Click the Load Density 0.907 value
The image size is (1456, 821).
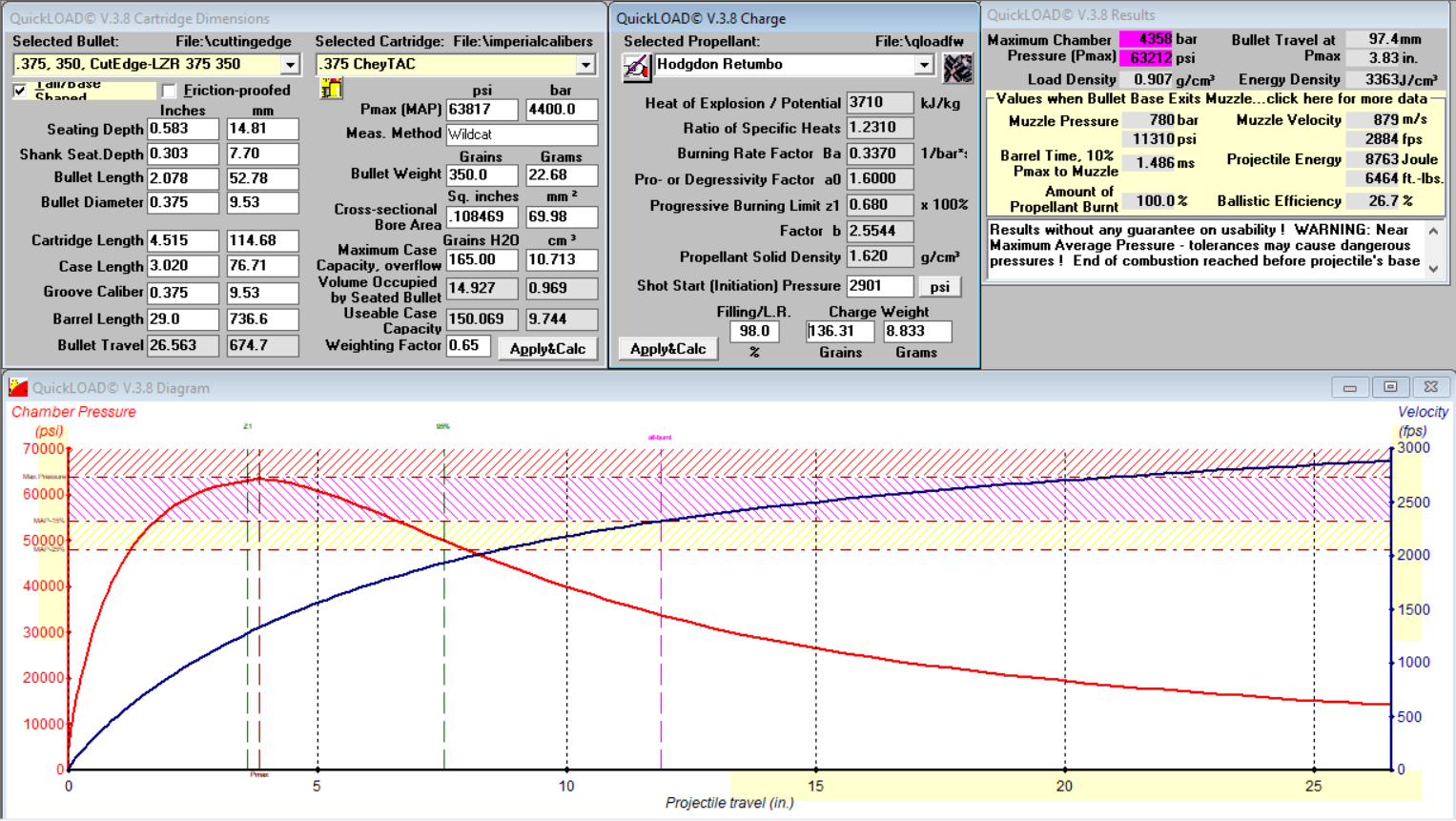1146,80
